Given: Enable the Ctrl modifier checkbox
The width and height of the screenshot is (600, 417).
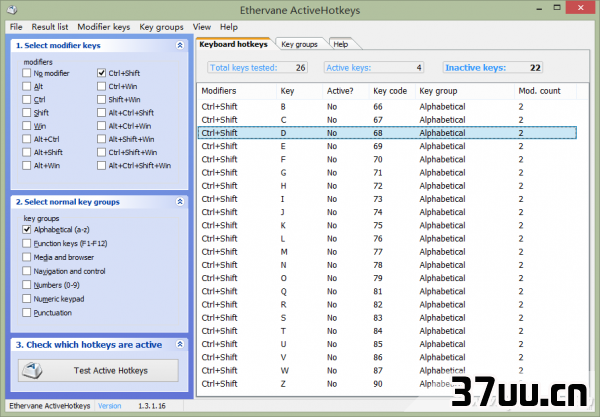Looking at the screenshot, I should tap(26, 99).
